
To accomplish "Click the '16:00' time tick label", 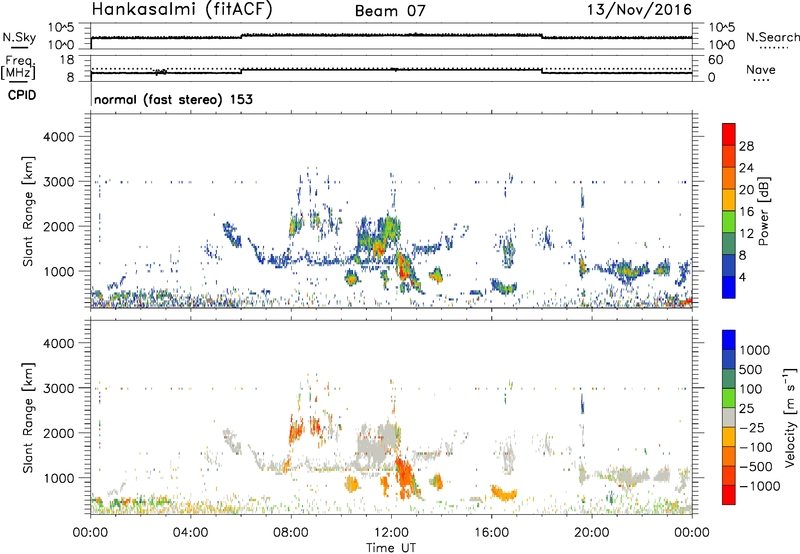I will (491, 533).
